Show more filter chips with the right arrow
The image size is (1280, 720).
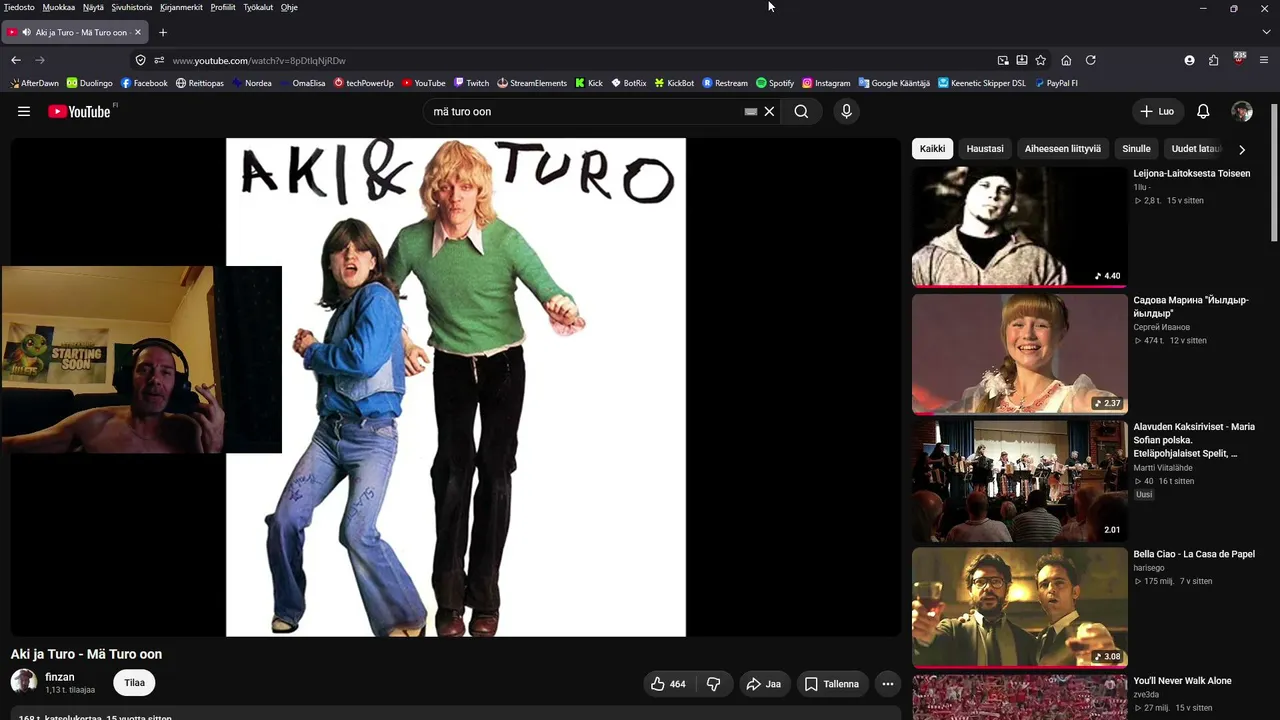[x=1242, y=149]
